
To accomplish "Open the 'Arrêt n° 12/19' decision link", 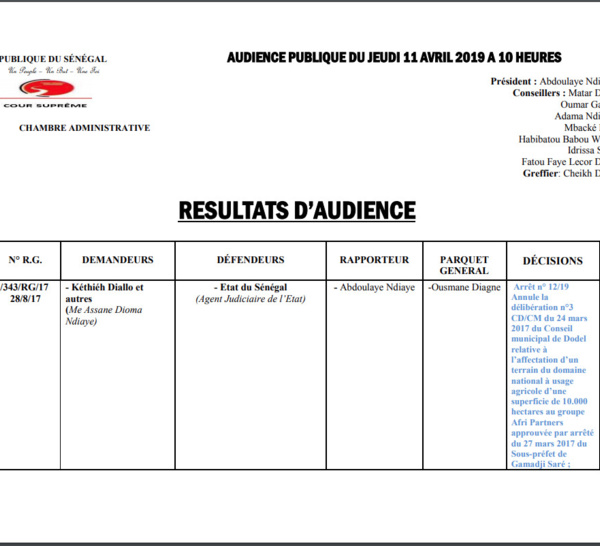I will click(x=541, y=287).
